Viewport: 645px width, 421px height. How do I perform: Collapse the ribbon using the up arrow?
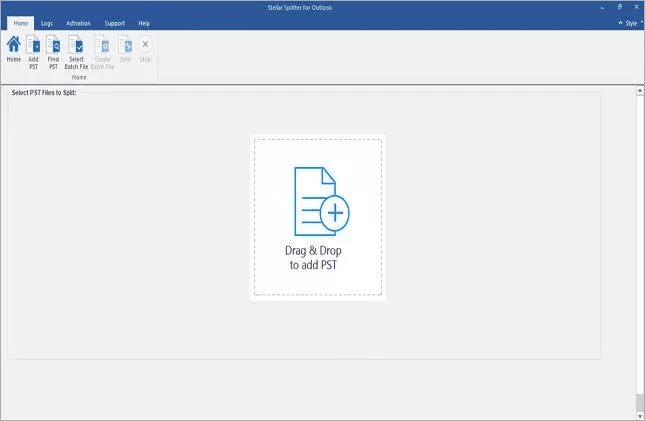coord(620,22)
